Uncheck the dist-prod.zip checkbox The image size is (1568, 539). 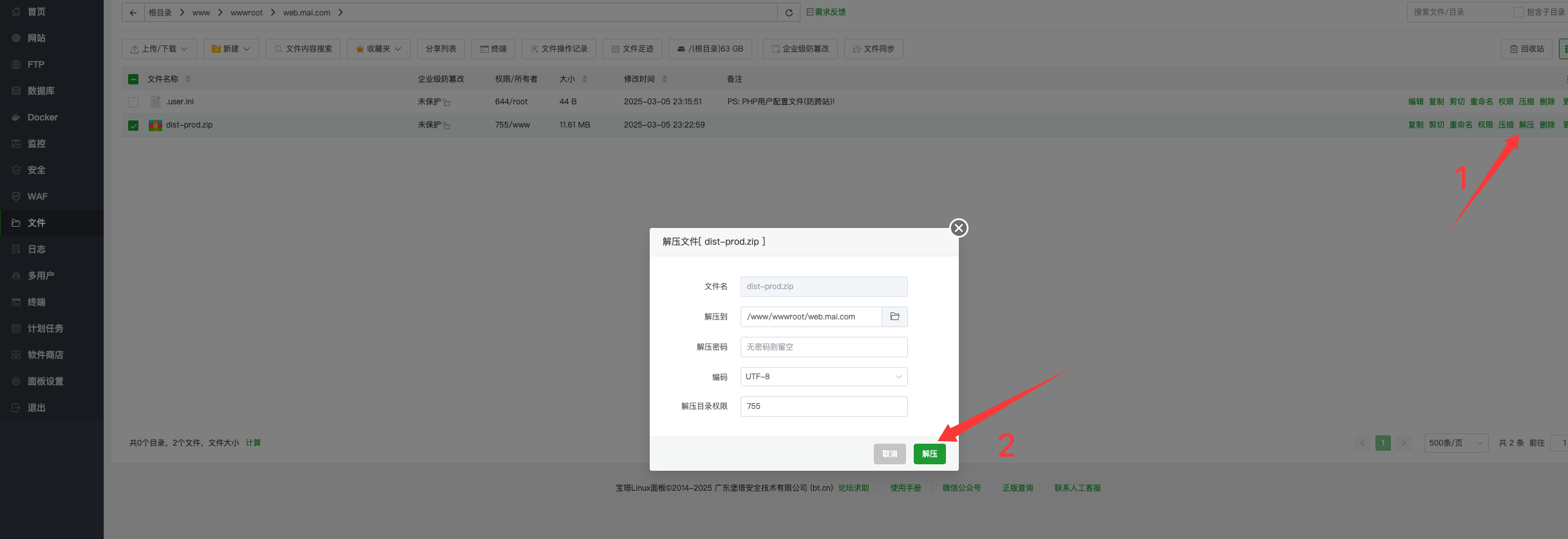click(x=133, y=126)
